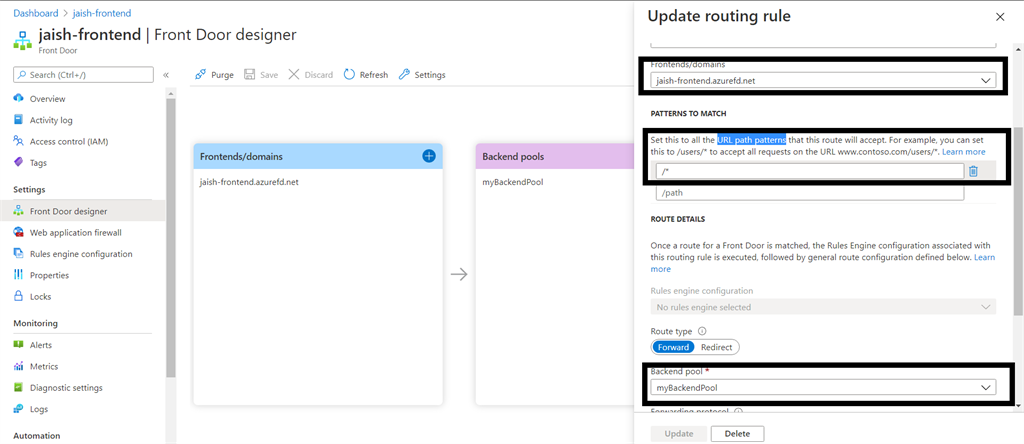Select jaish-frontend.azurefd.net in Frontends/domains card

[249, 182]
